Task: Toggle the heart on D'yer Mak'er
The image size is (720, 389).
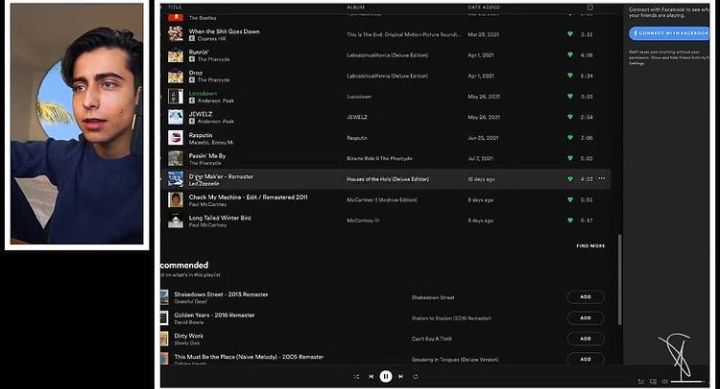Action: (570, 179)
